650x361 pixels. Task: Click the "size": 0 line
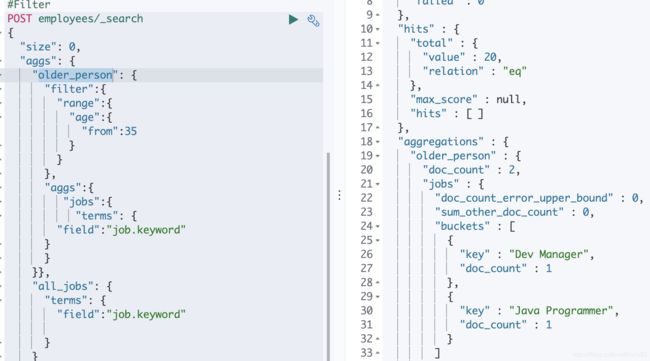(50, 47)
